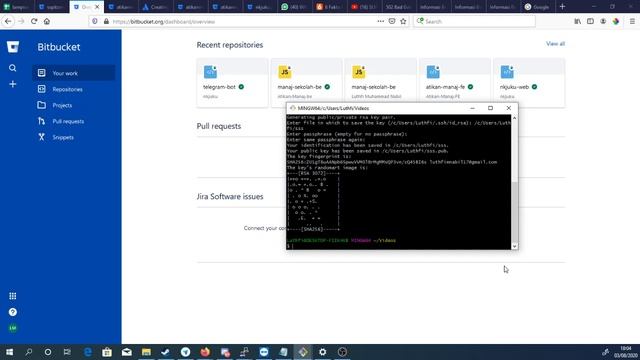
Task: Open File Explorer from the taskbar
Action: (146, 352)
